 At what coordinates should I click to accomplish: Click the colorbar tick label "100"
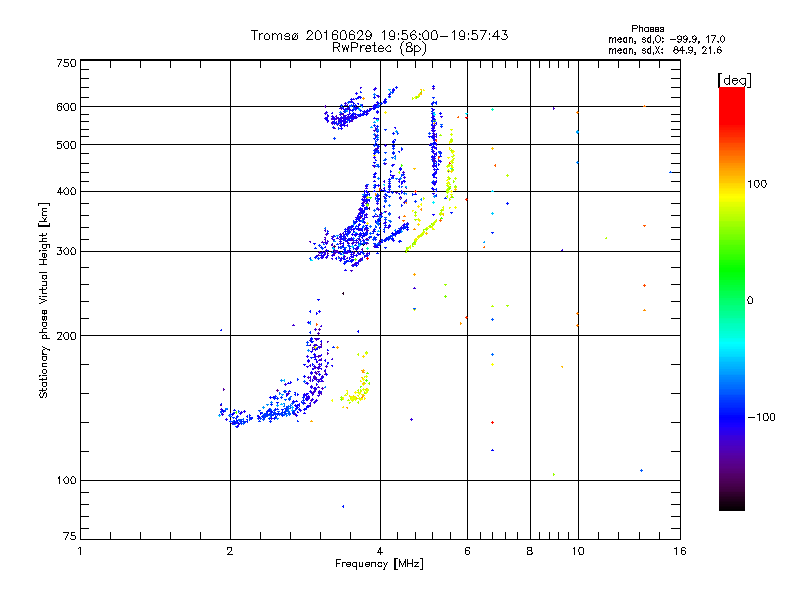click(x=757, y=184)
